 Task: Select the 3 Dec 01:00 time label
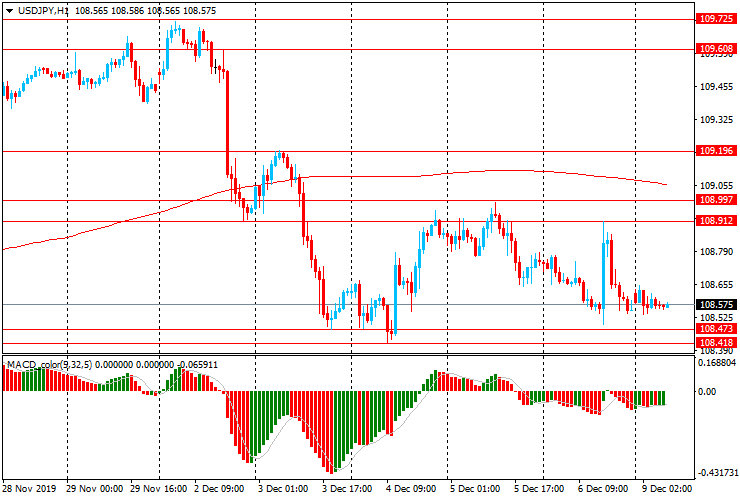[x=283, y=488]
